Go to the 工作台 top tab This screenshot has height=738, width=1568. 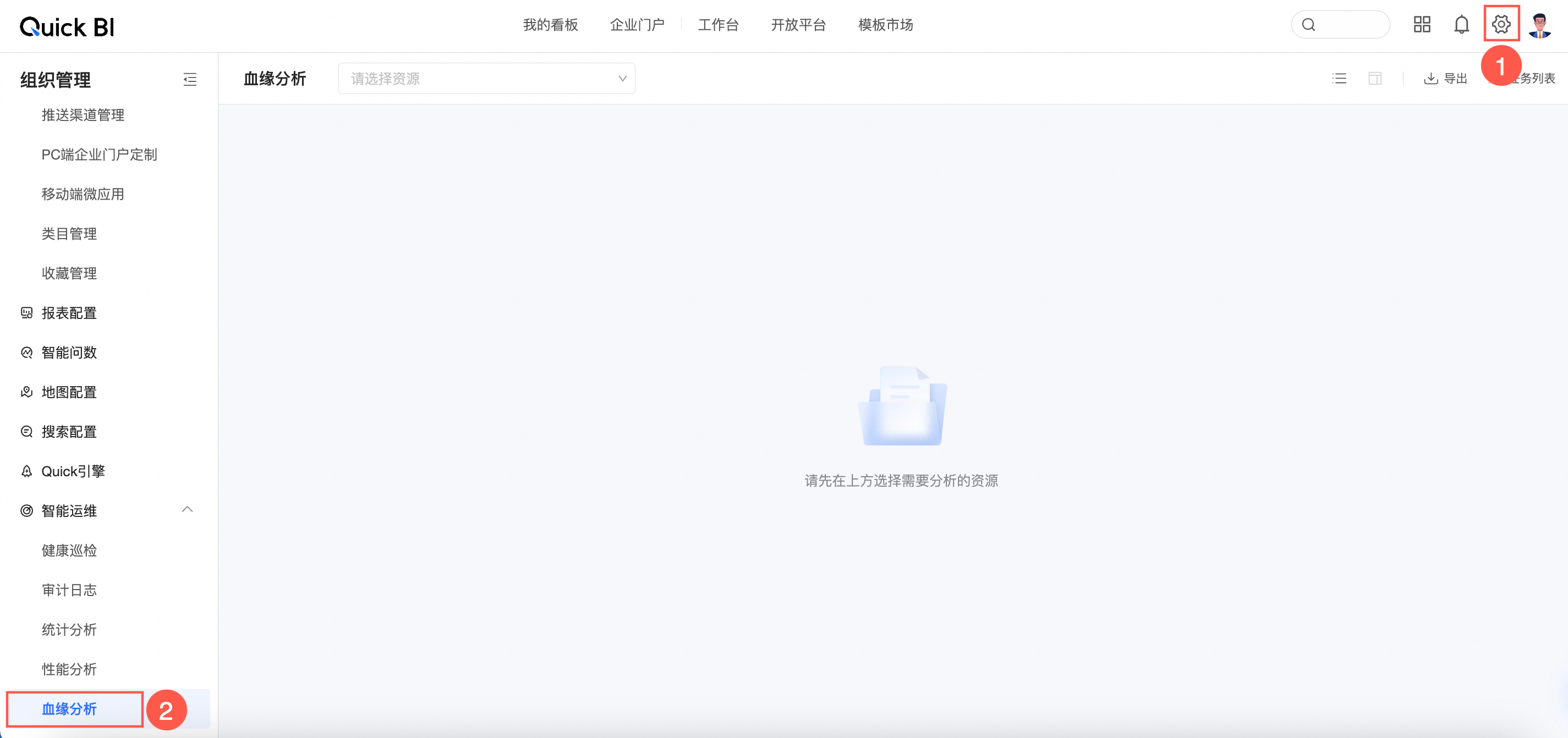coord(717,25)
